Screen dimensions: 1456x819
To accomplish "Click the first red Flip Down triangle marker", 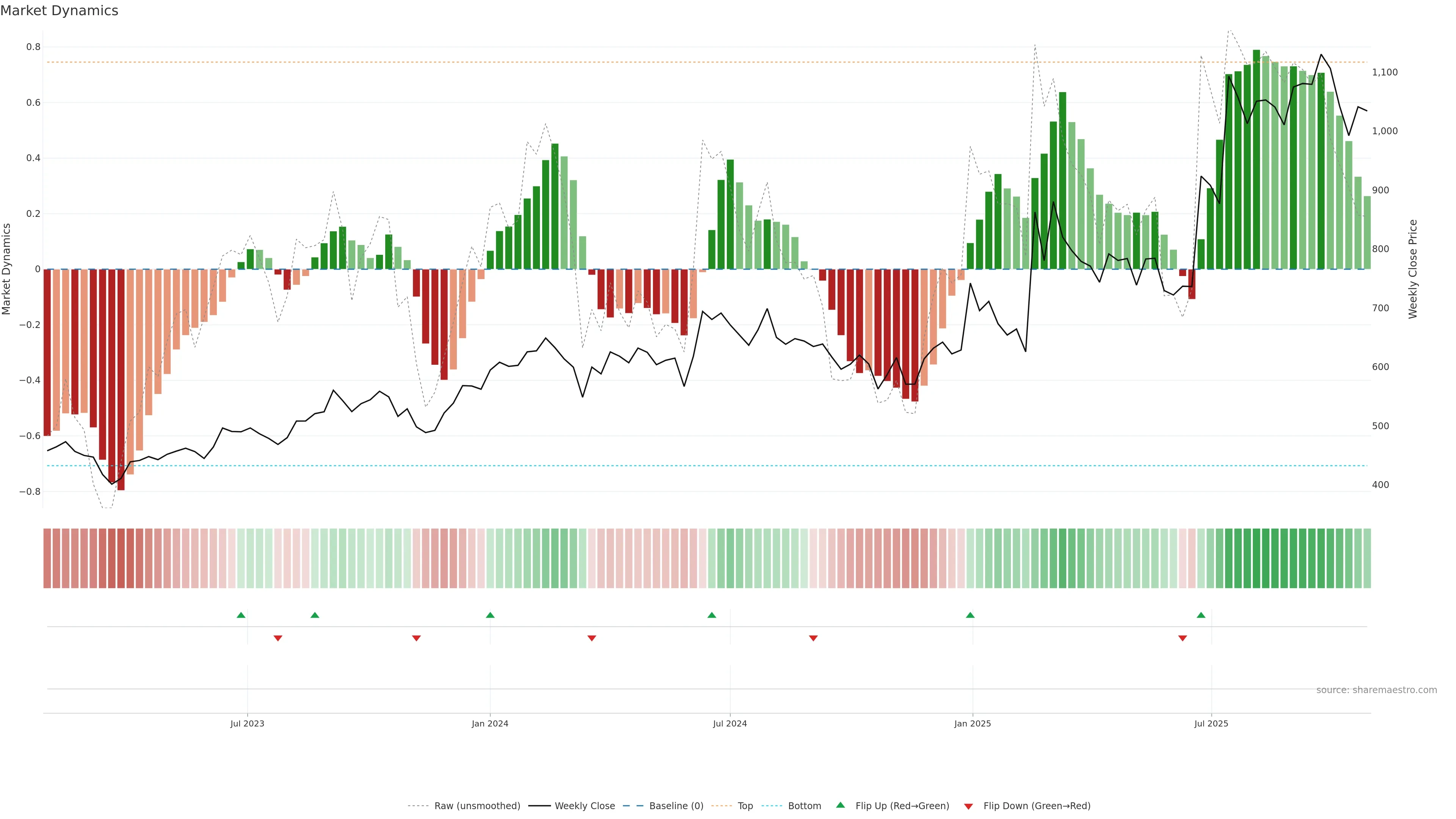I will pos(278,638).
